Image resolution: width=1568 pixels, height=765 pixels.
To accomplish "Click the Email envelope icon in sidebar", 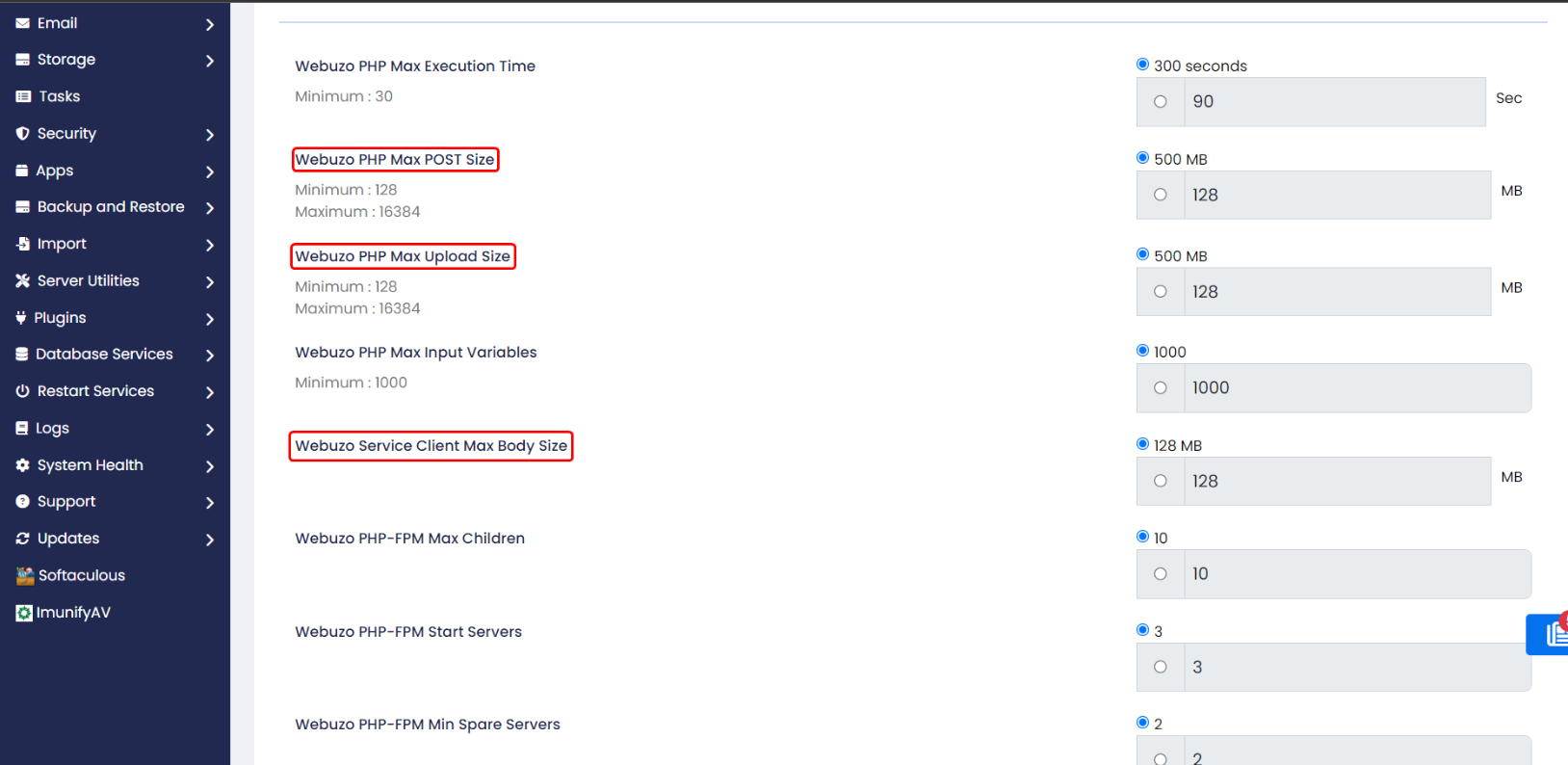I will click(x=23, y=23).
